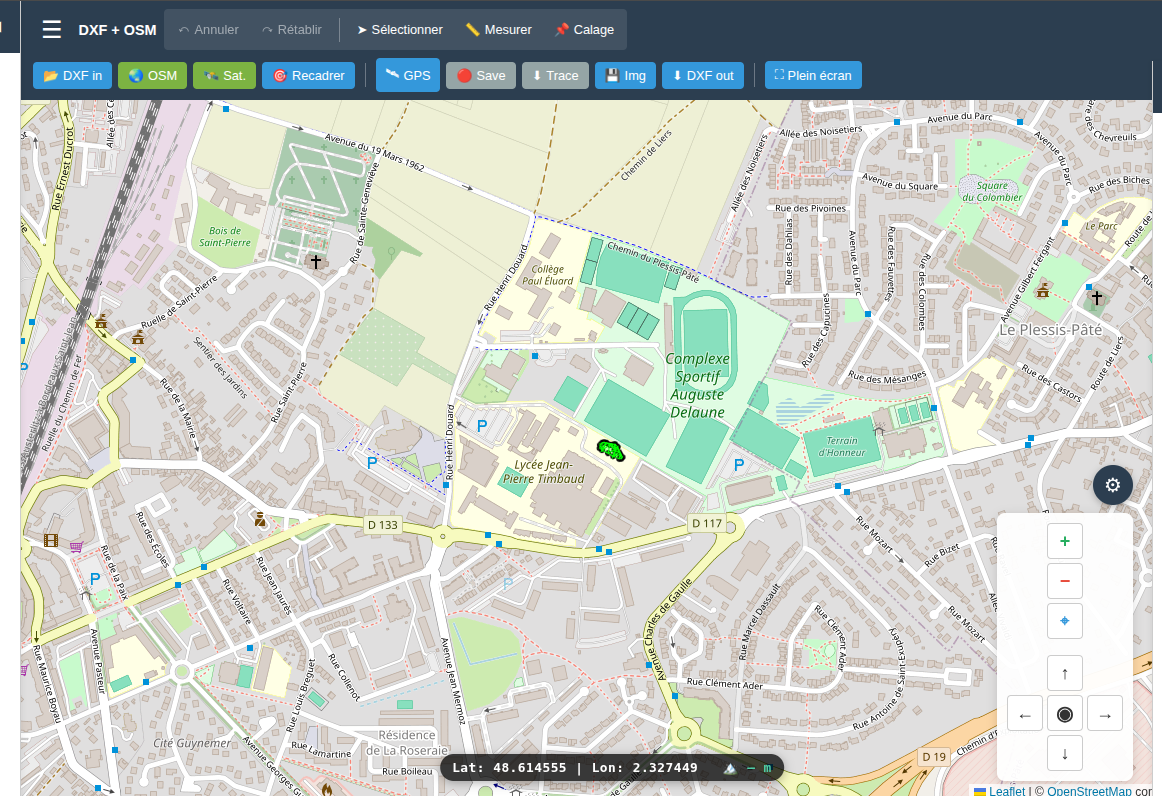Open the Calage alignment tool
Image resolution: width=1162 pixels, height=796 pixels.
[x=584, y=30]
